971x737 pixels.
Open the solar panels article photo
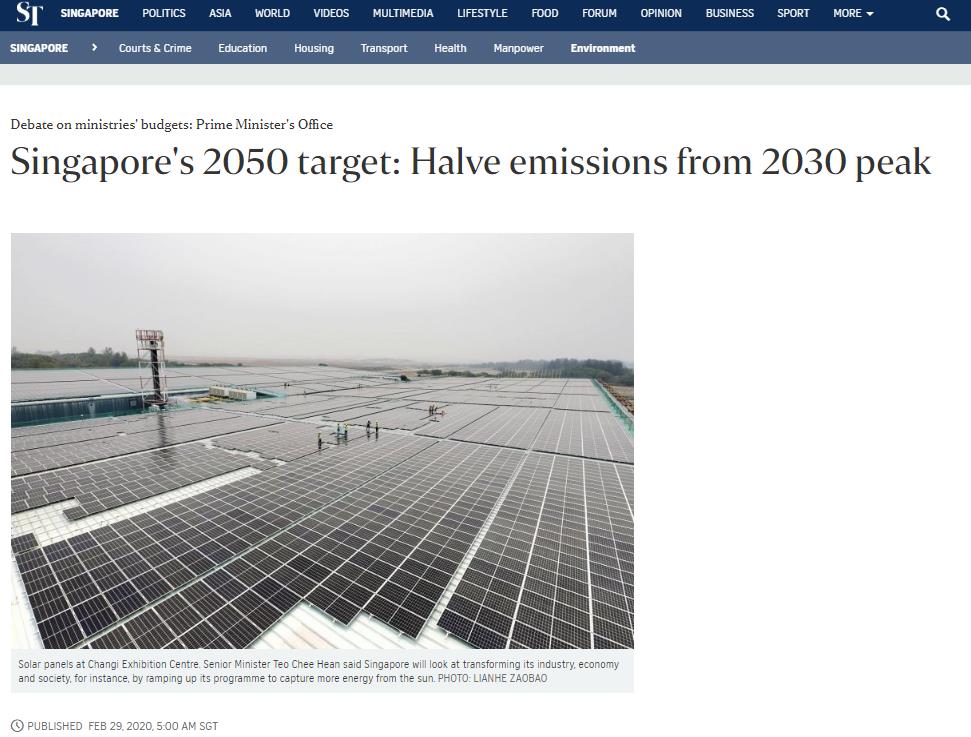[x=322, y=441]
